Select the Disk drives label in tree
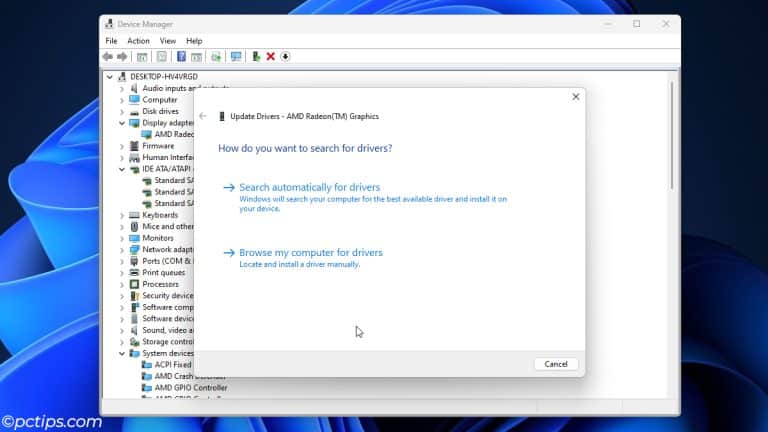Viewport: 768px width, 432px height. (x=161, y=112)
